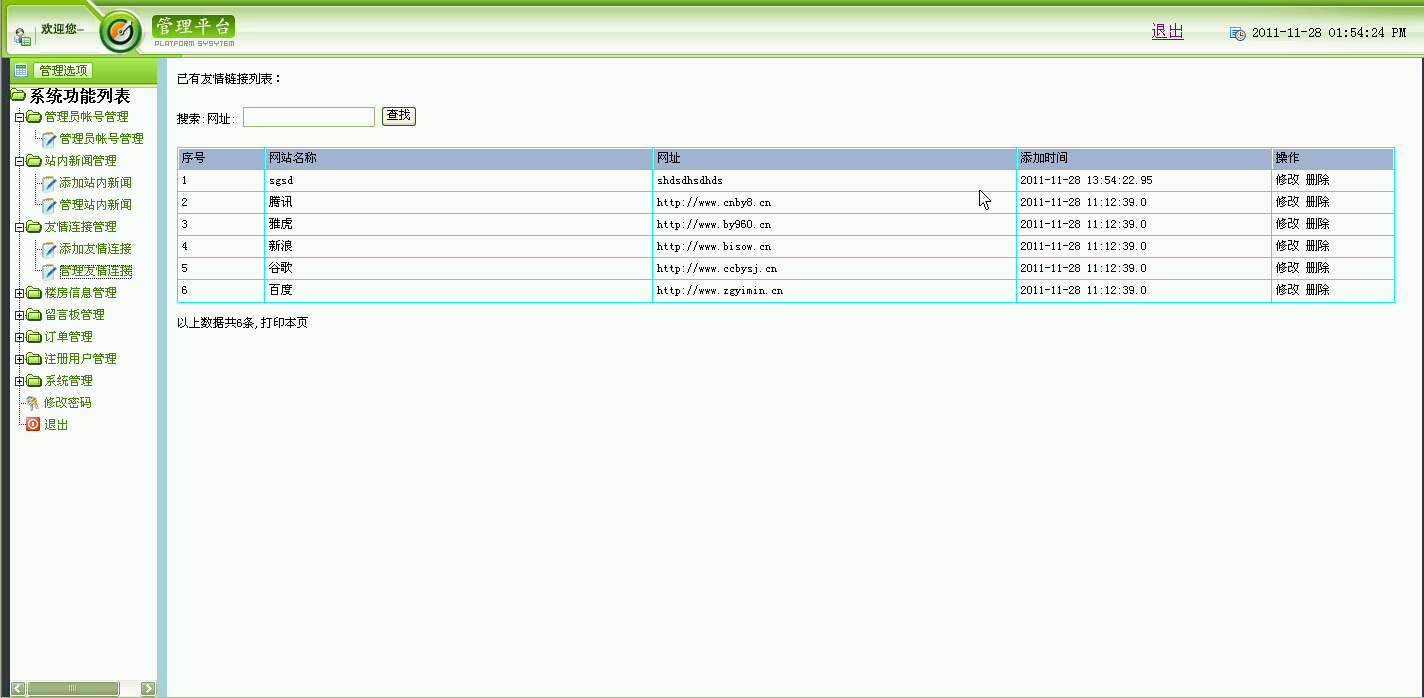Click the red power icon beside sidebar 退出
The width and height of the screenshot is (1424, 698).
click(x=33, y=425)
